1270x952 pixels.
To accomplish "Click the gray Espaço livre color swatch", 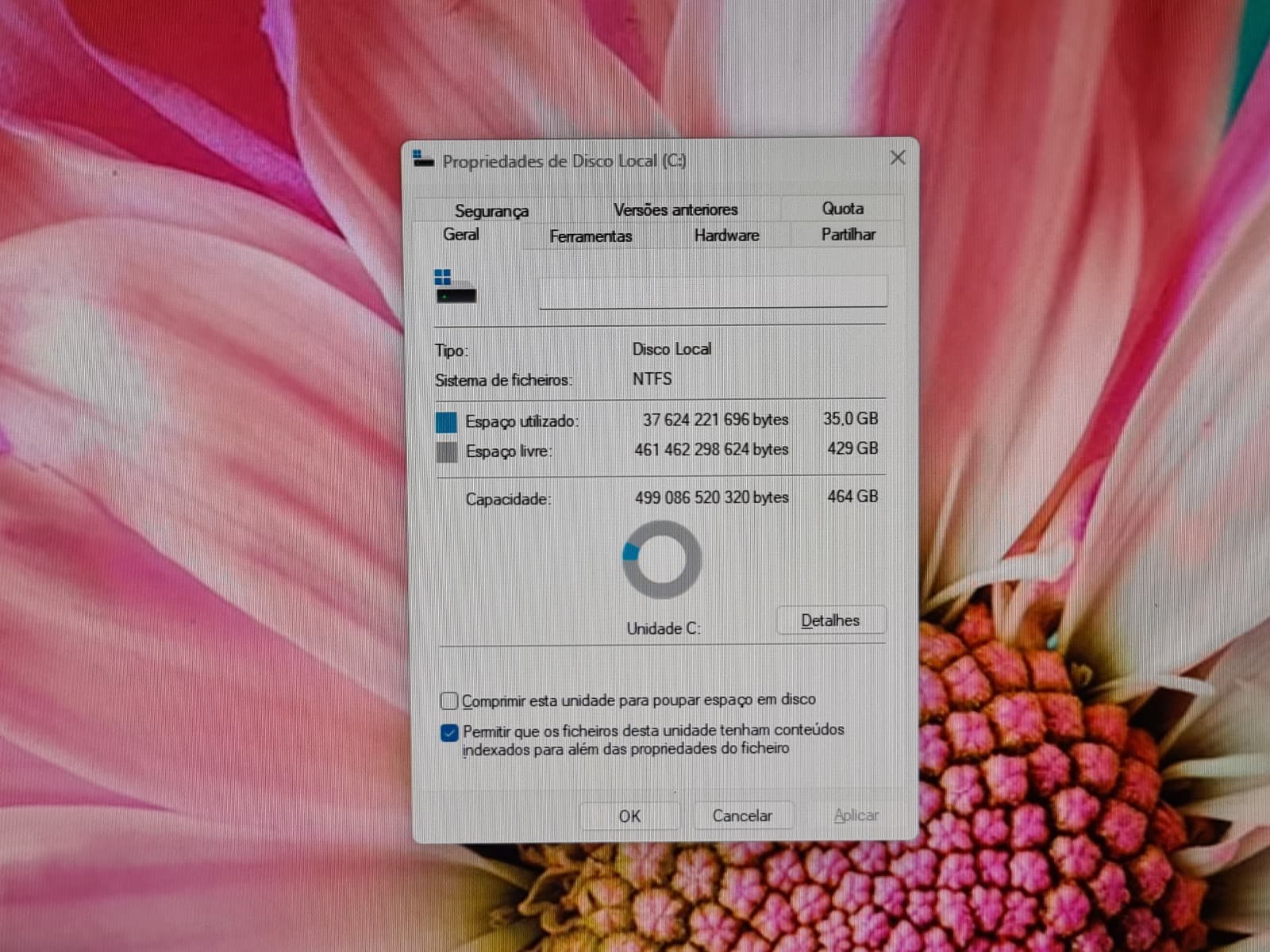I will point(447,452).
